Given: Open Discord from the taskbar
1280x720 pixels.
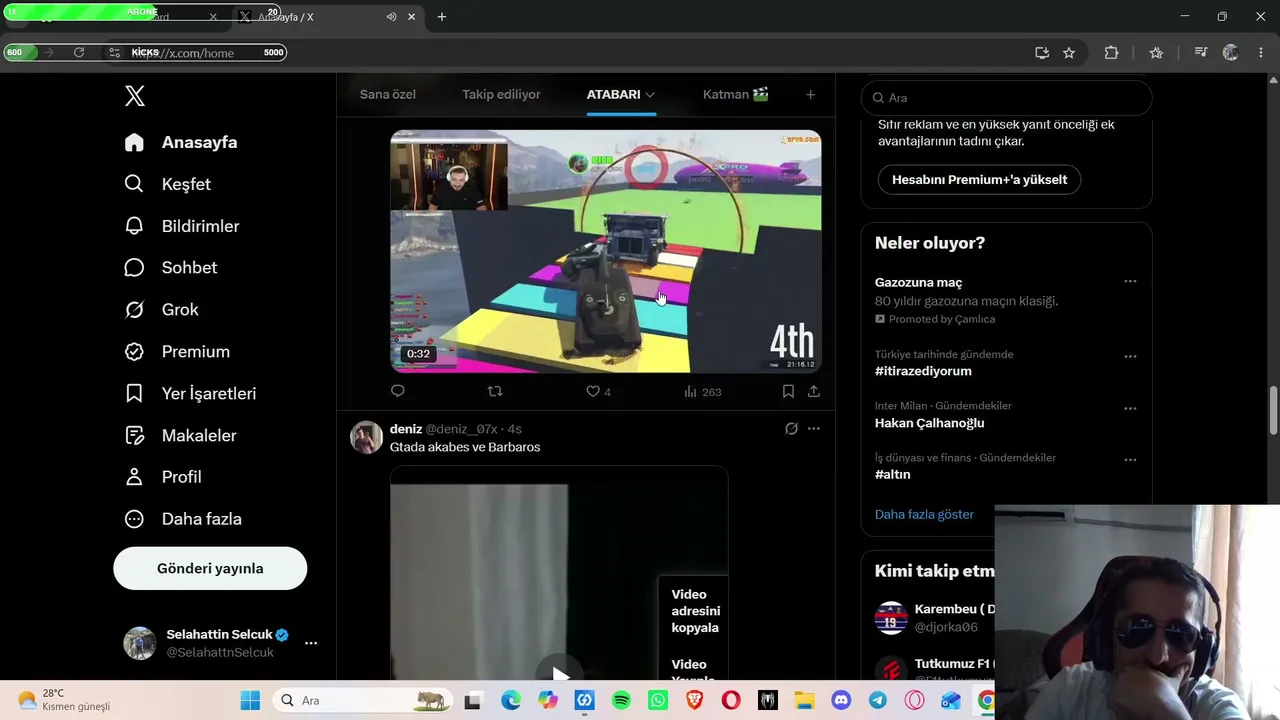Looking at the screenshot, I should pyautogui.click(x=841, y=701).
